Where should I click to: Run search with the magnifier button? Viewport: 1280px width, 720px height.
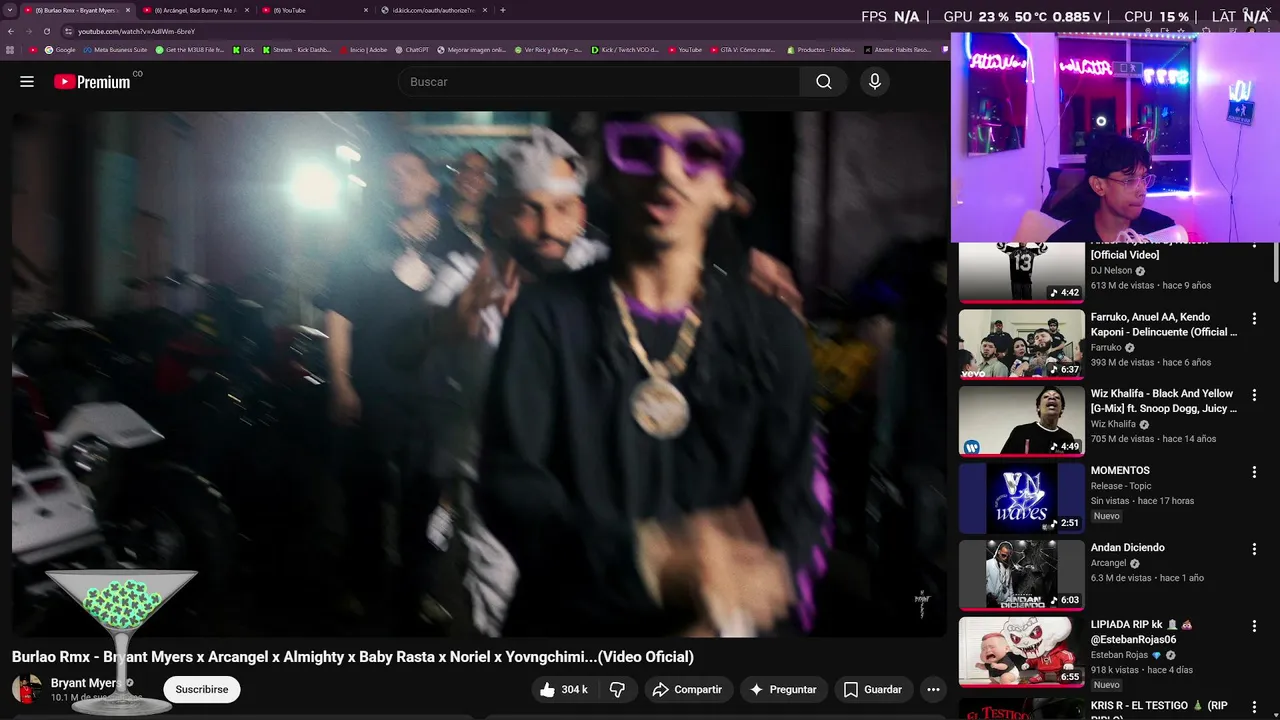(x=824, y=82)
